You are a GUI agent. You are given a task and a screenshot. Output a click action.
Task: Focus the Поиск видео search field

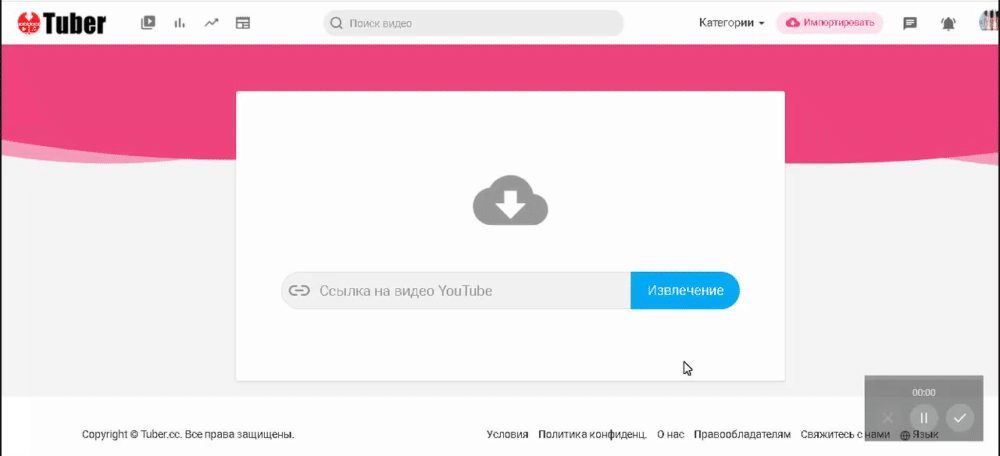pos(473,24)
